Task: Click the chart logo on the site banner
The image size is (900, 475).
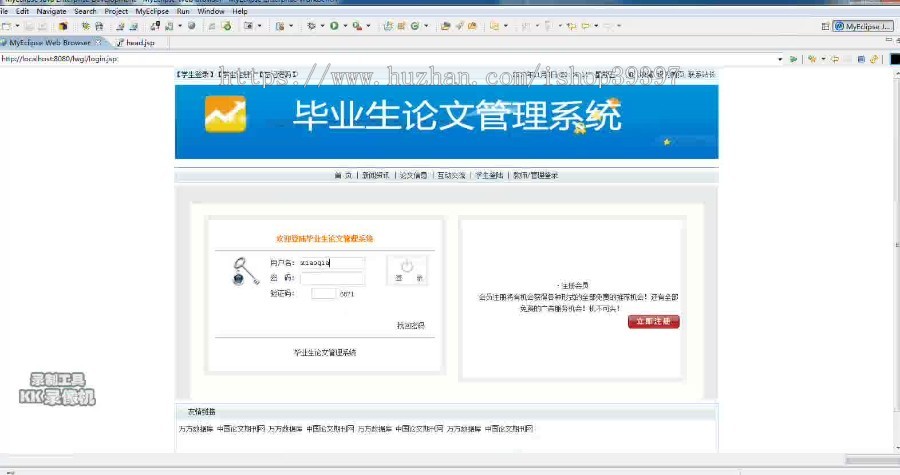Action: [x=226, y=114]
